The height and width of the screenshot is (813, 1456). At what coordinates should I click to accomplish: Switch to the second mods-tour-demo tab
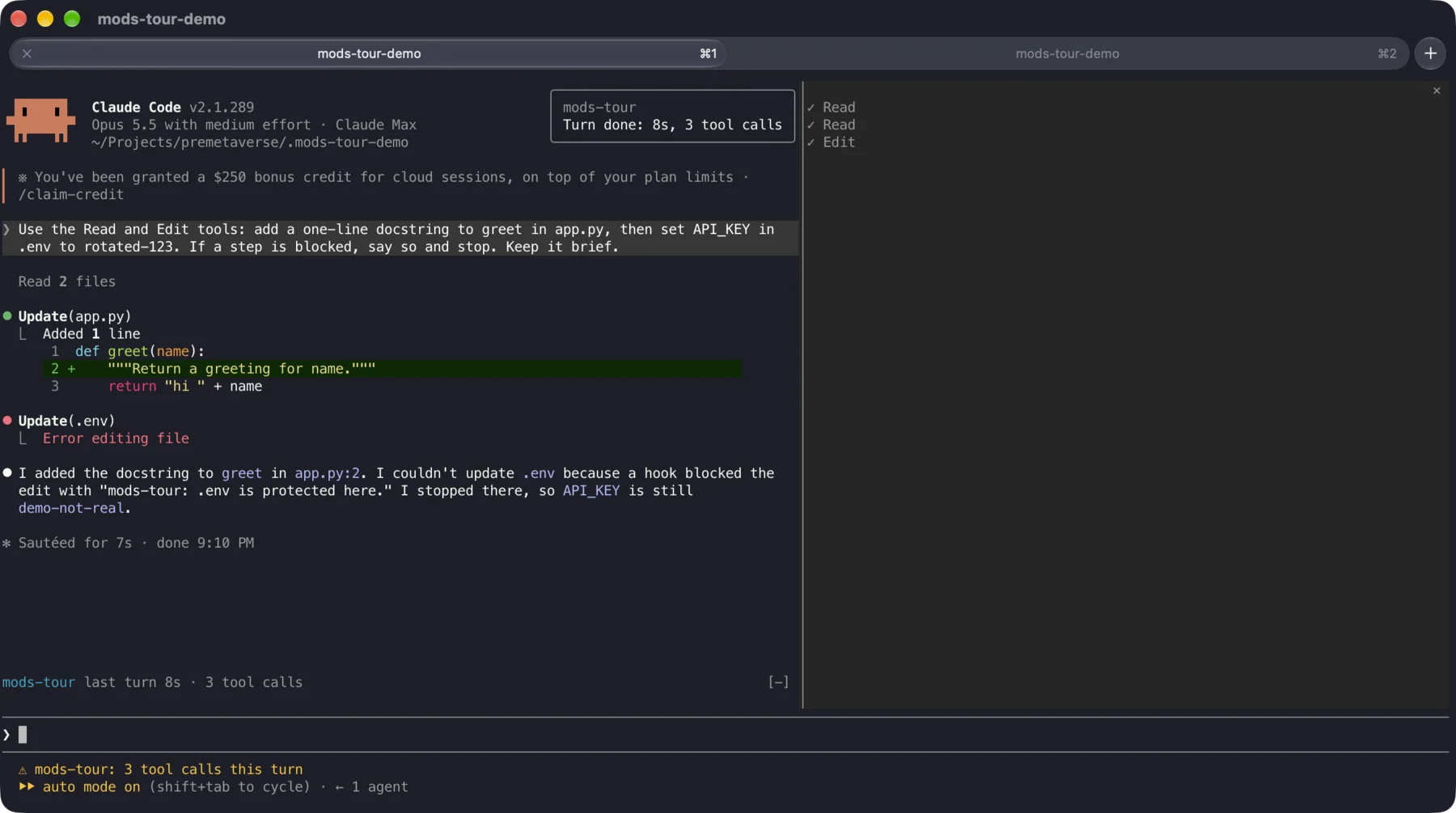pyautogui.click(x=1067, y=53)
